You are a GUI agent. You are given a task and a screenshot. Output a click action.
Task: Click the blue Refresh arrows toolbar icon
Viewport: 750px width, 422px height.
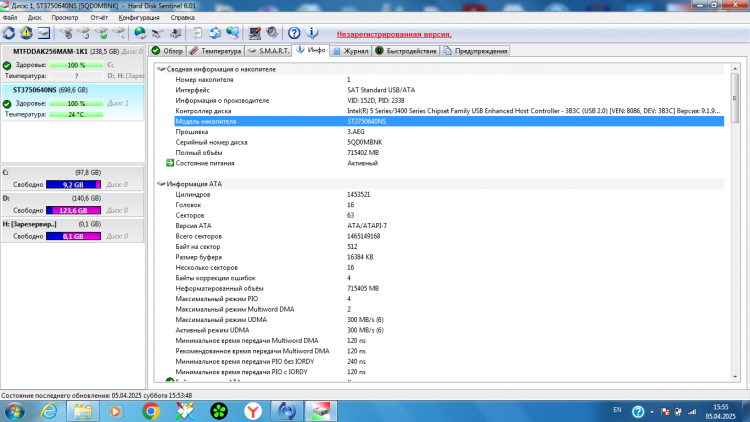(9, 33)
